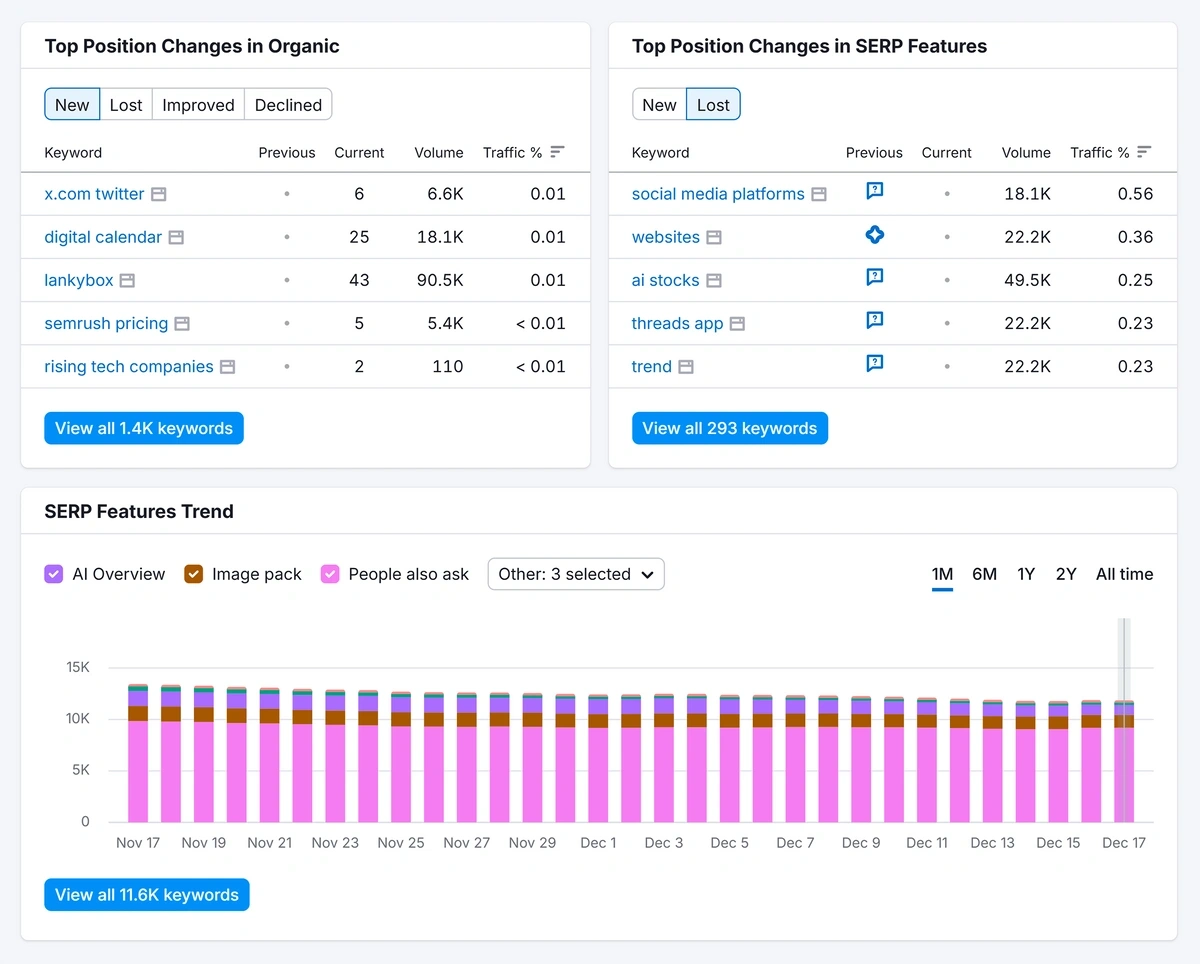Open SERP icon next to x.com twitter
This screenshot has height=964, width=1200.
point(158,194)
